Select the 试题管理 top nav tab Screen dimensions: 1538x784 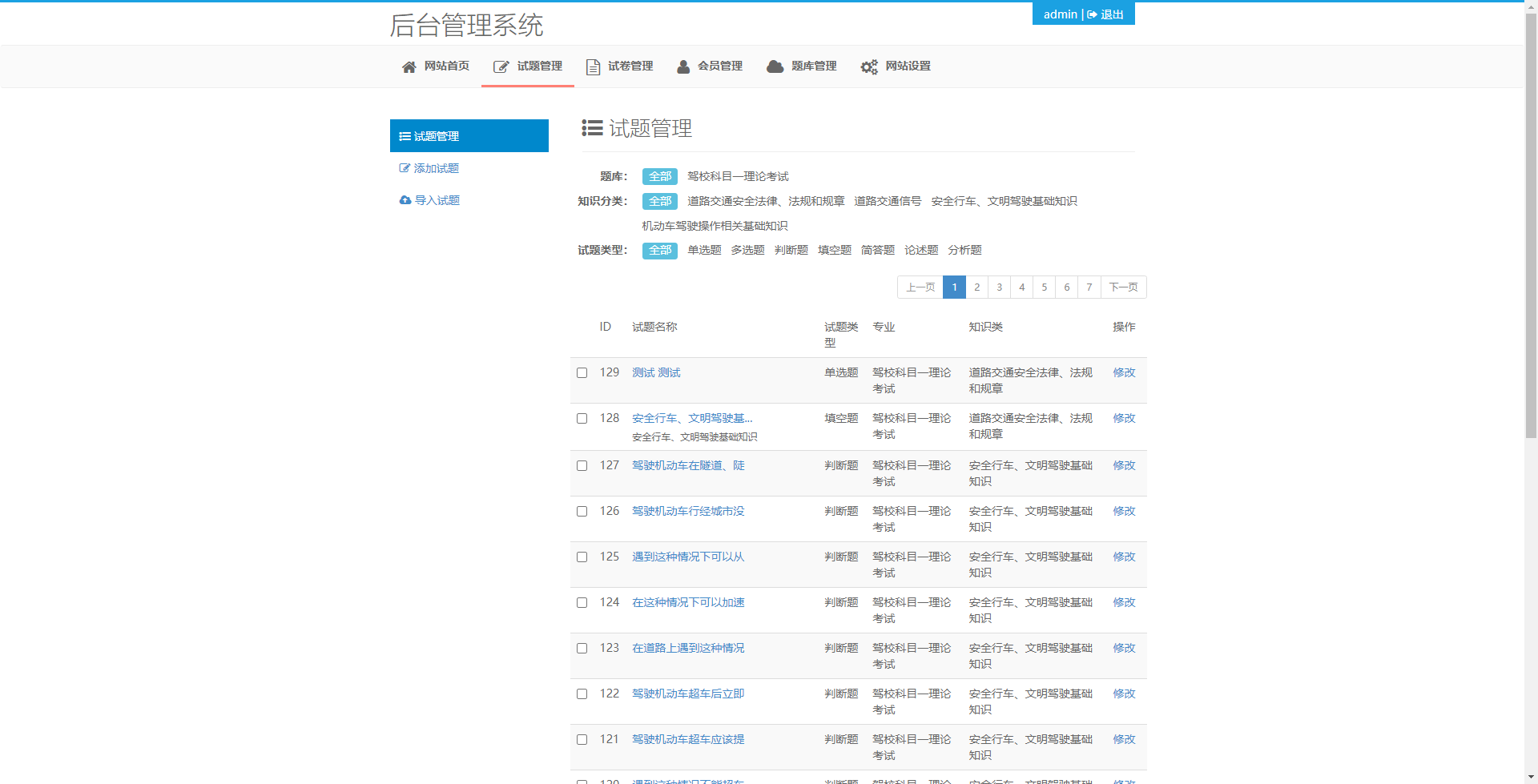(x=528, y=66)
